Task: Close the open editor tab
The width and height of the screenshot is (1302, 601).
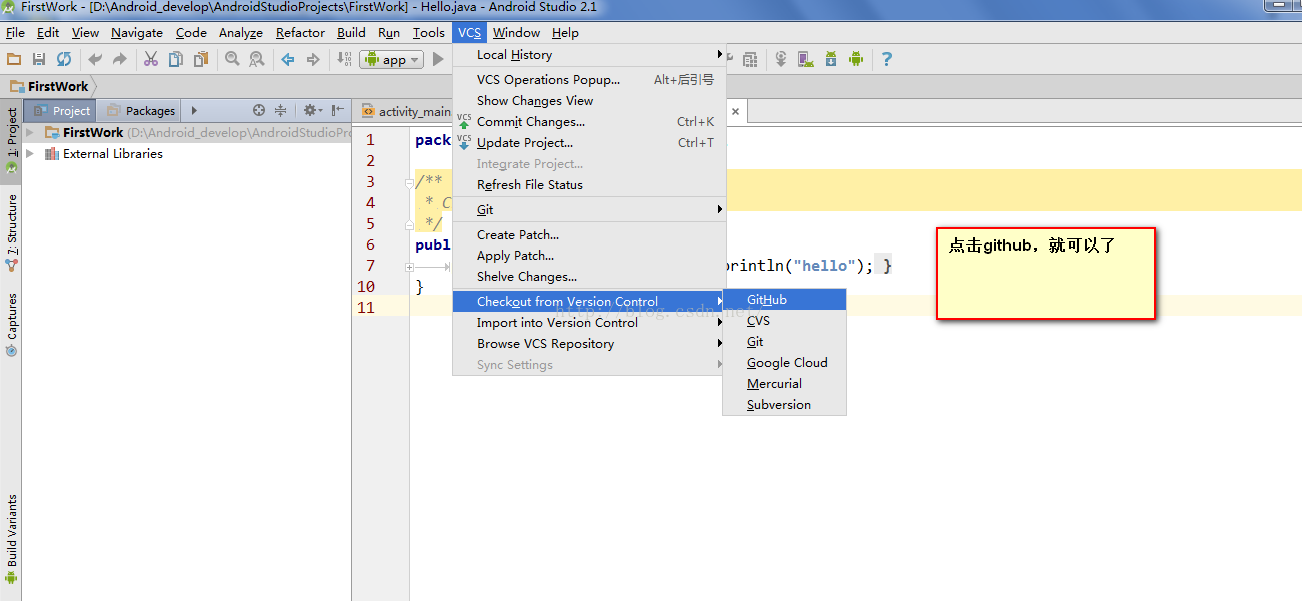Action: (736, 112)
